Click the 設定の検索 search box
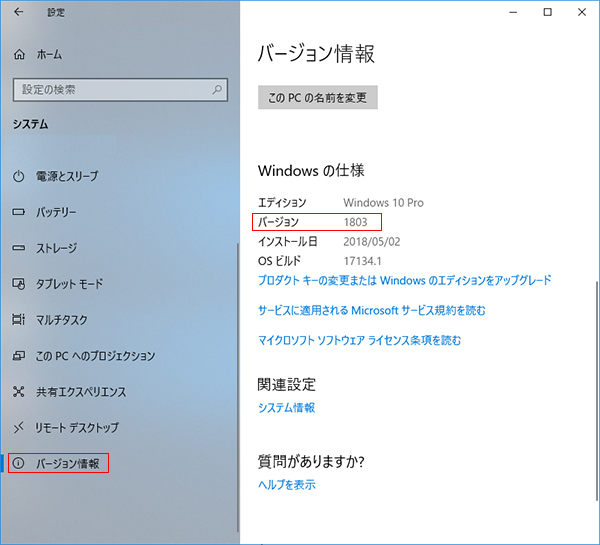 (120, 90)
